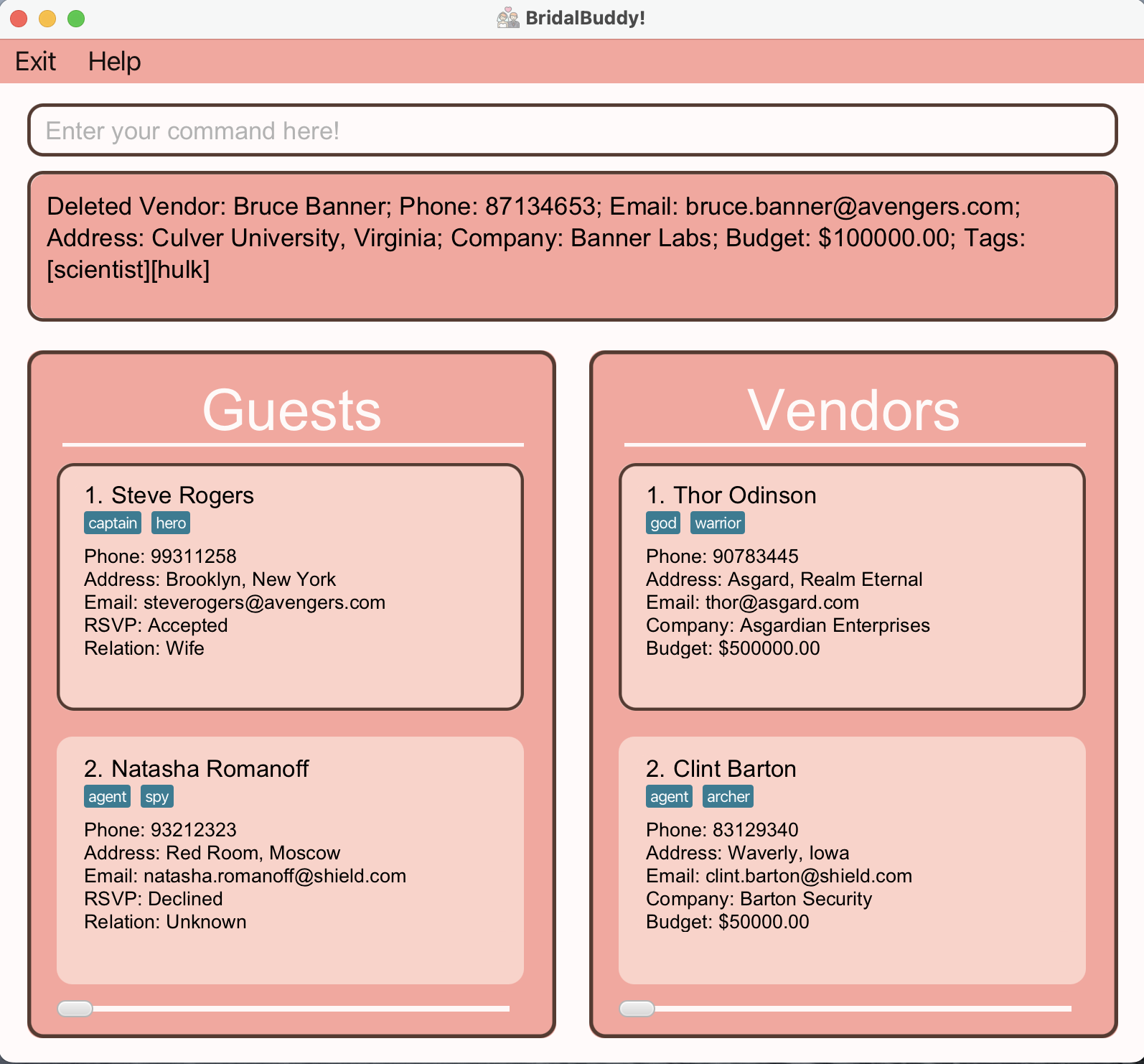
Task: Click the 'god' tag on Thor Odinson
Action: (x=663, y=523)
